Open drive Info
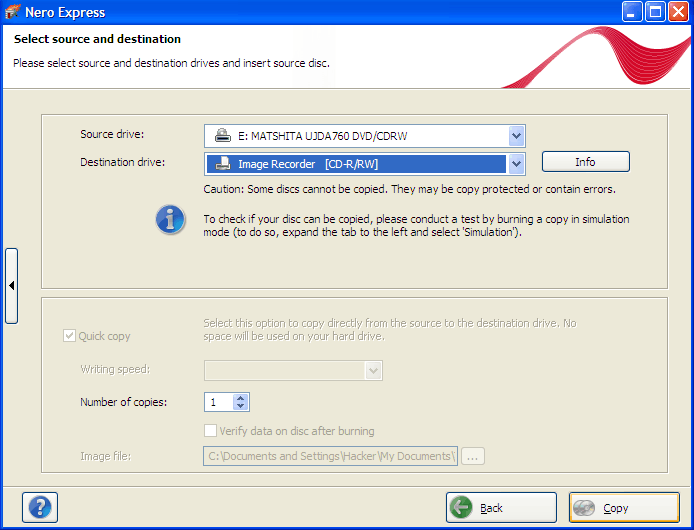Screen dimensions: 694x530 pyautogui.click(x=586, y=162)
